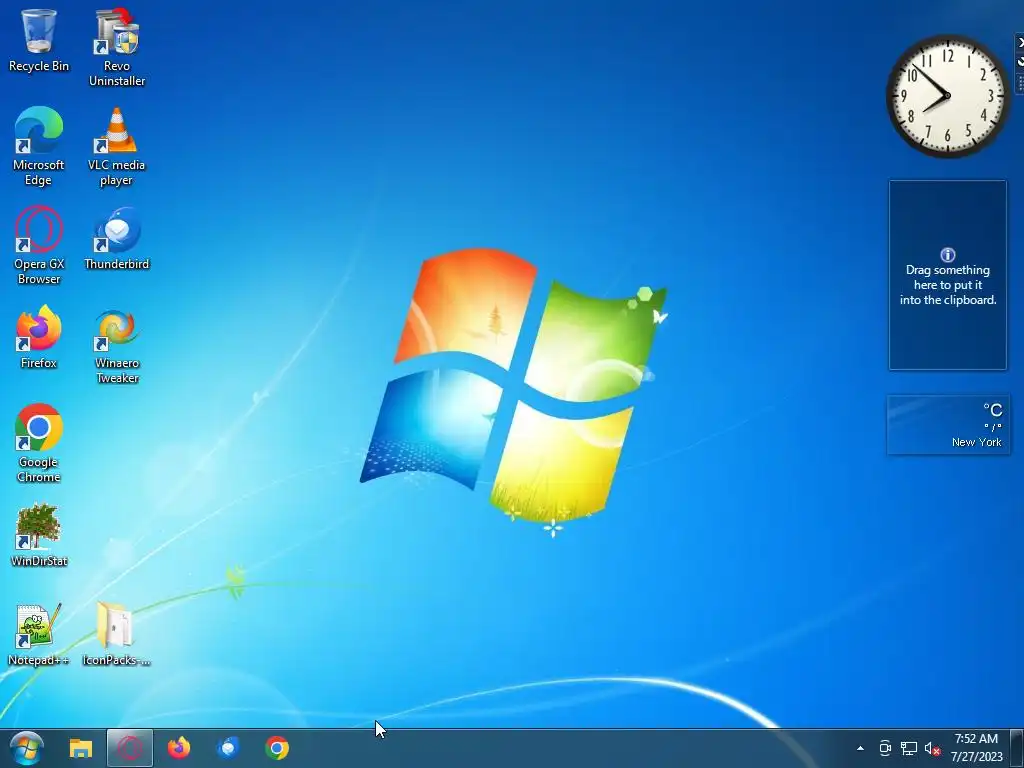Image resolution: width=1024 pixels, height=768 pixels.
Task: Open the taskbar clock showing 7:52 AM
Action: coord(976,748)
